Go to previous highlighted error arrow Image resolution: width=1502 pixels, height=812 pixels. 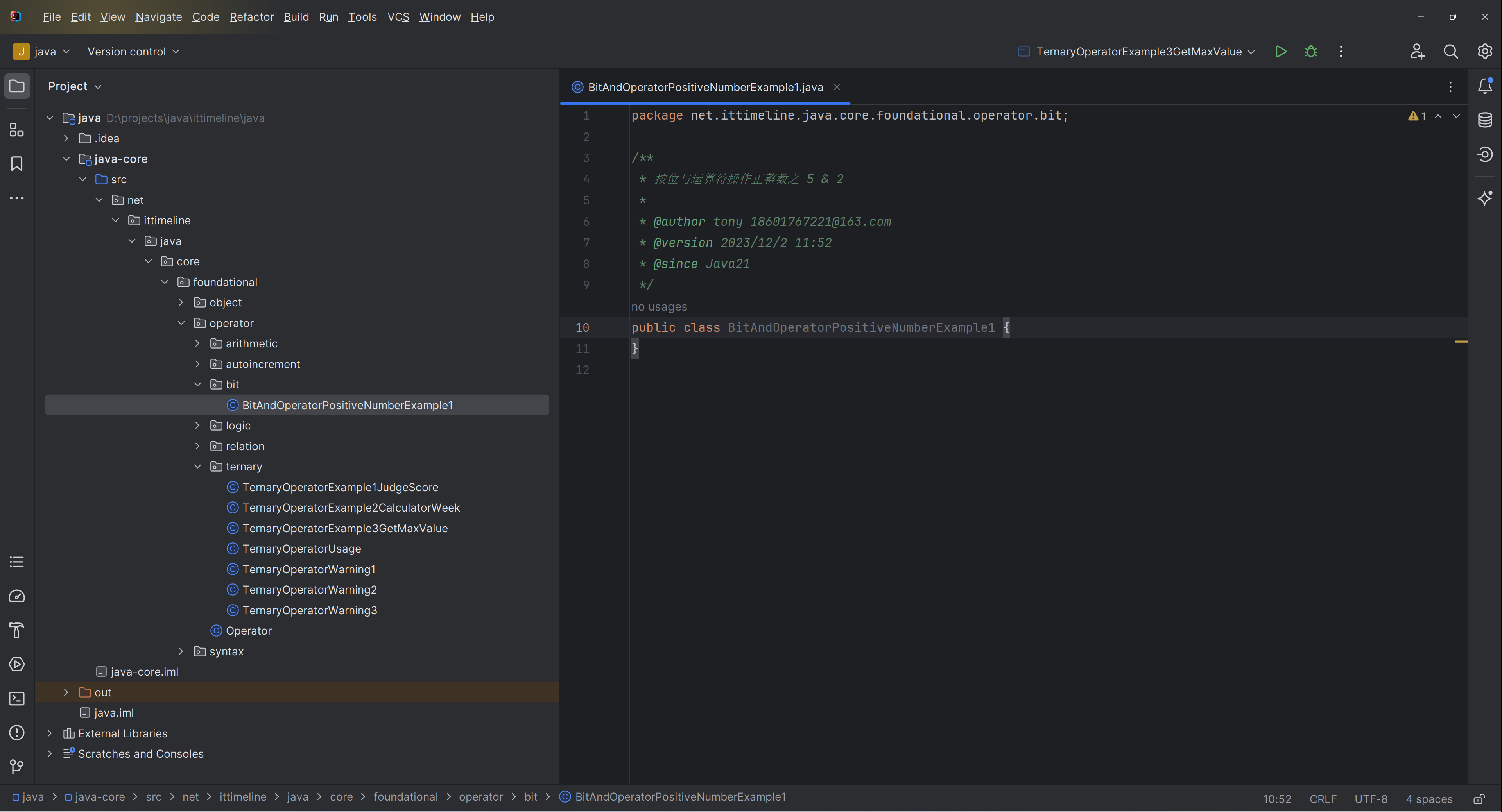[x=1438, y=116]
